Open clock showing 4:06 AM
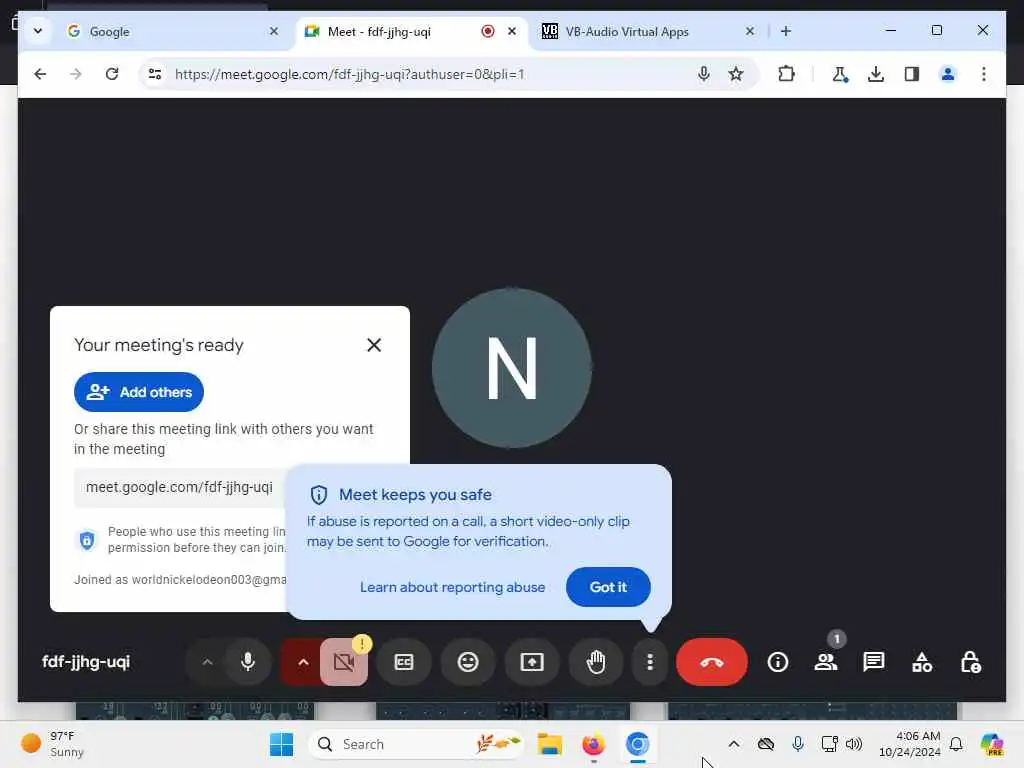The height and width of the screenshot is (768, 1024). point(909,744)
